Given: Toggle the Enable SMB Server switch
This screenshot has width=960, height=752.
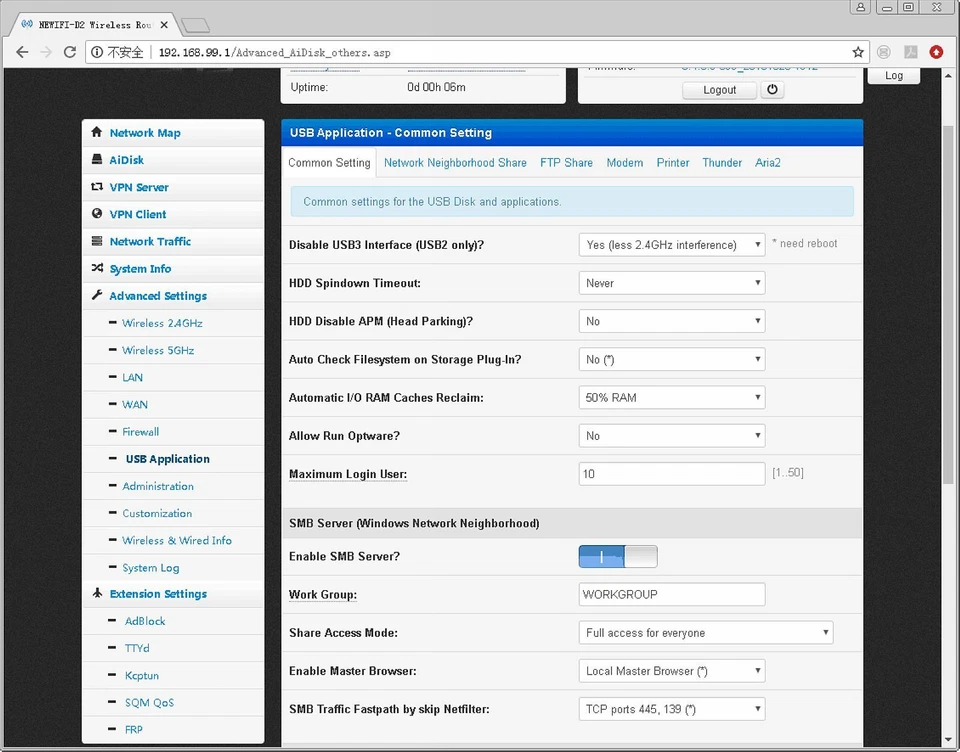Looking at the screenshot, I should [x=618, y=557].
